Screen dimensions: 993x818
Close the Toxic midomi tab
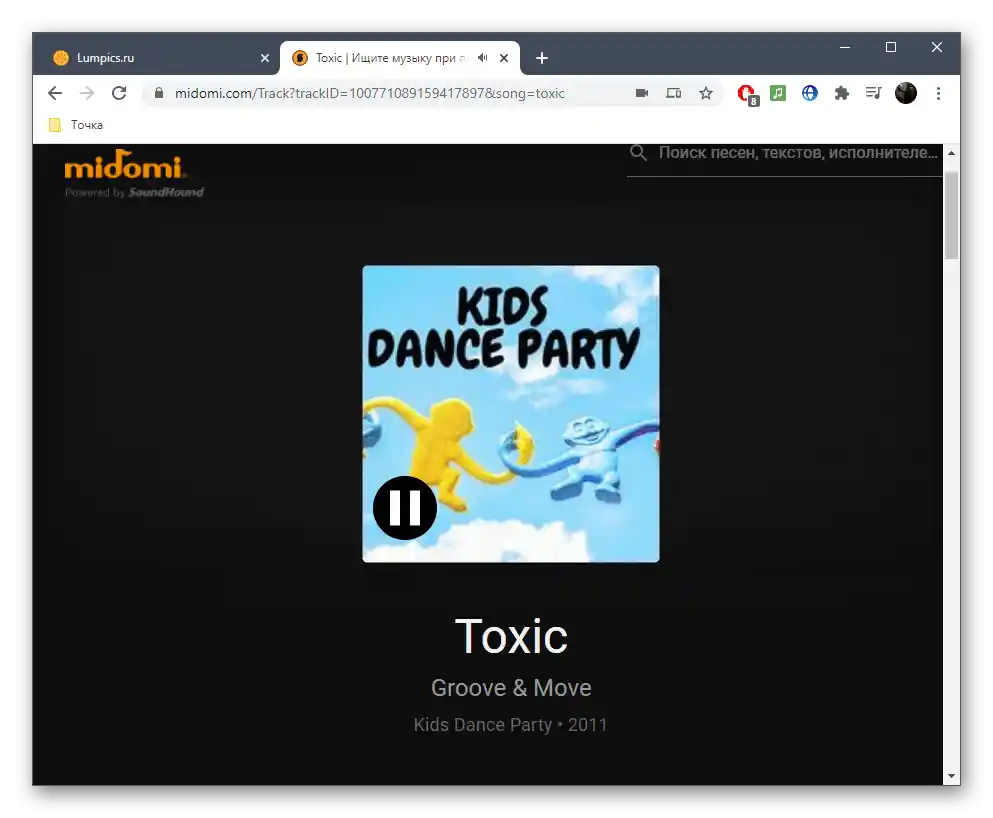point(504,58)
